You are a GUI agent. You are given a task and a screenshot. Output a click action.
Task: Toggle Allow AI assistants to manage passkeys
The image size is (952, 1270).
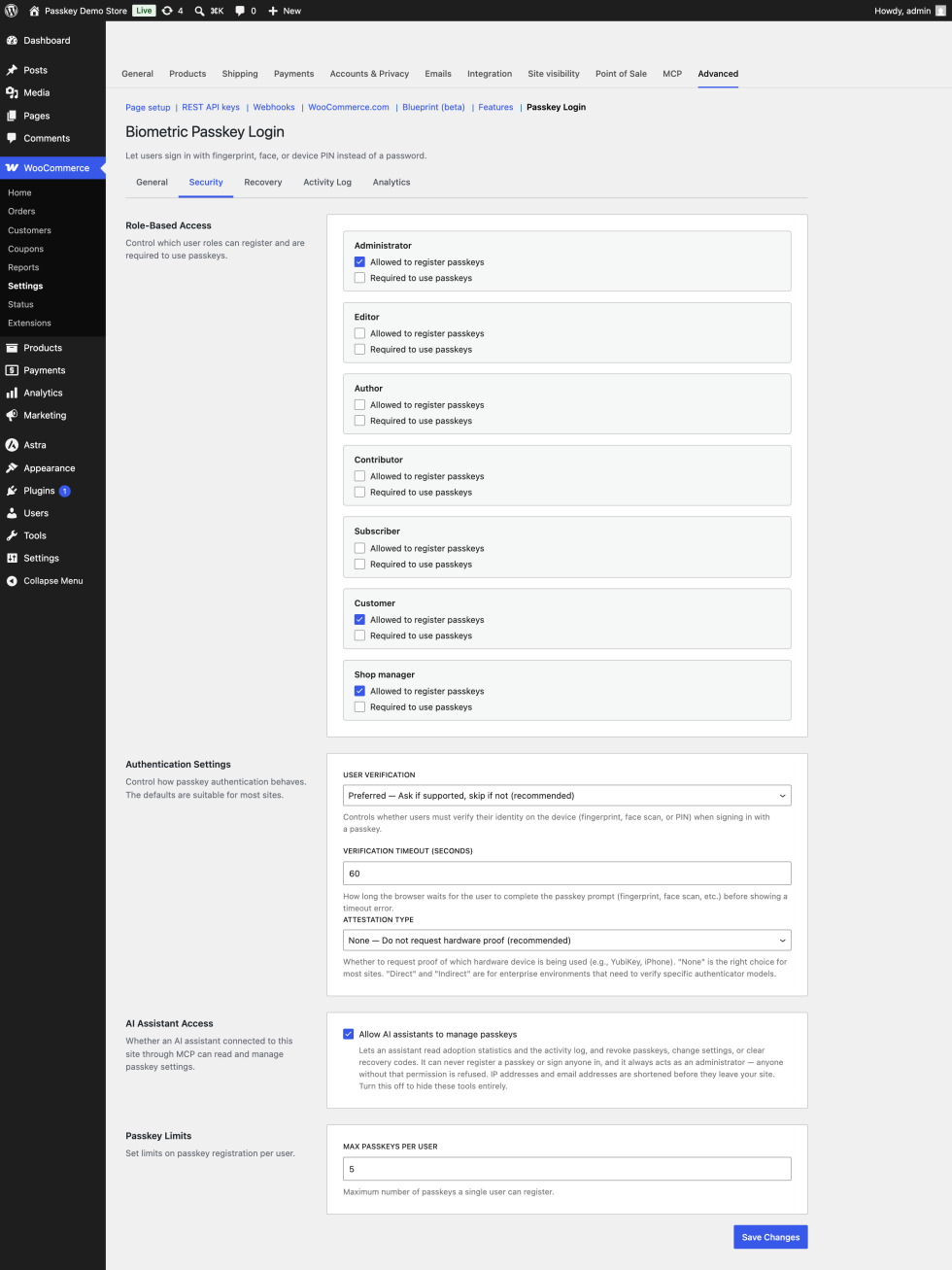(x=349, y=1034)
